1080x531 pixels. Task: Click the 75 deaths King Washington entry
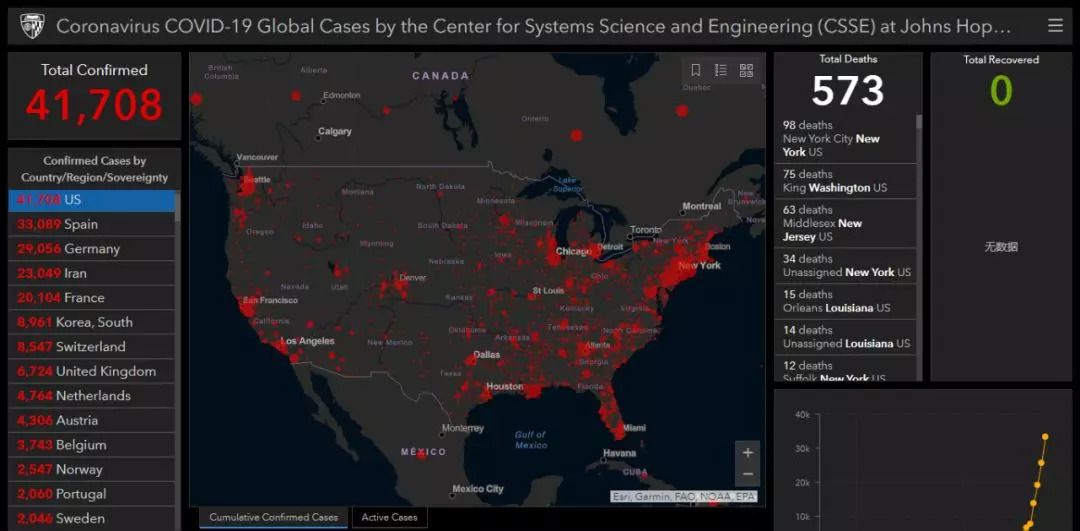pos(846,181)
